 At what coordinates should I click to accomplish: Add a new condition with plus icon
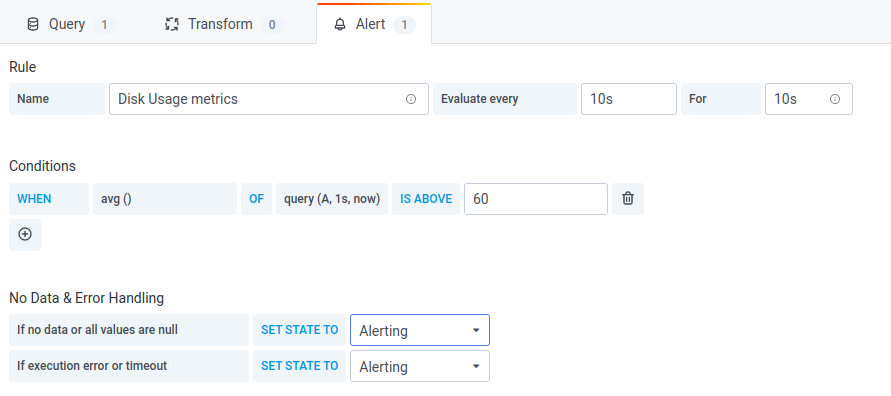point(25,235)
